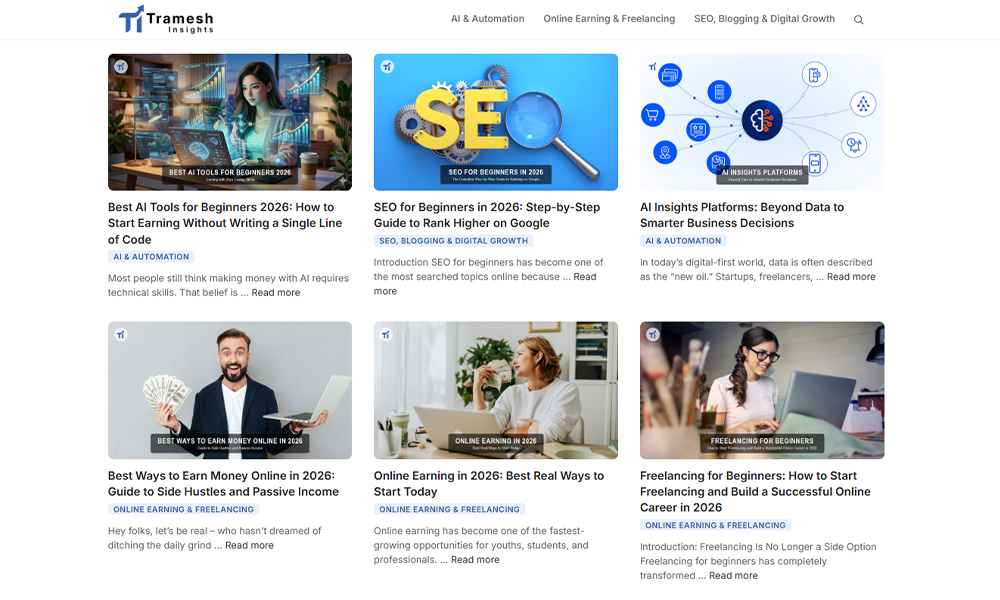
Task: Click AI & Automation tag under Best AI Tools
Action: [x=151, y=256]
